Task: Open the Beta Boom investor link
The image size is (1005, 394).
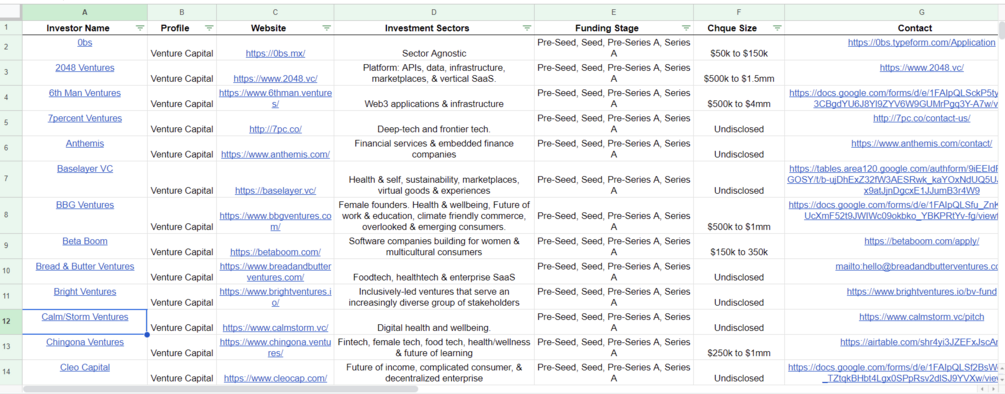Action: coord(85,241)
